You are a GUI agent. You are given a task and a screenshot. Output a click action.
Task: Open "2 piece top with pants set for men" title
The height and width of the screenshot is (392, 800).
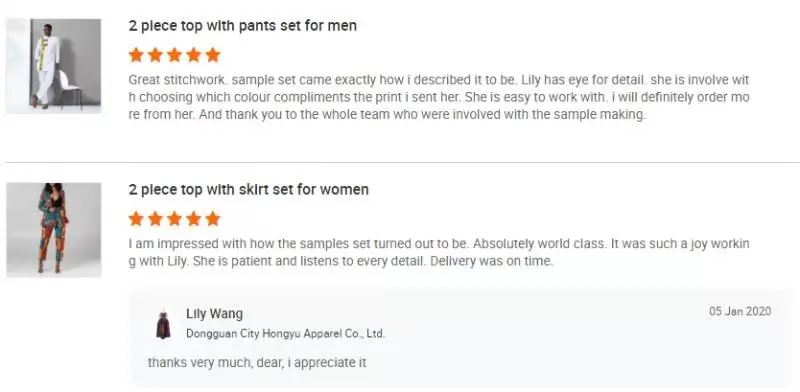(243, 26)
